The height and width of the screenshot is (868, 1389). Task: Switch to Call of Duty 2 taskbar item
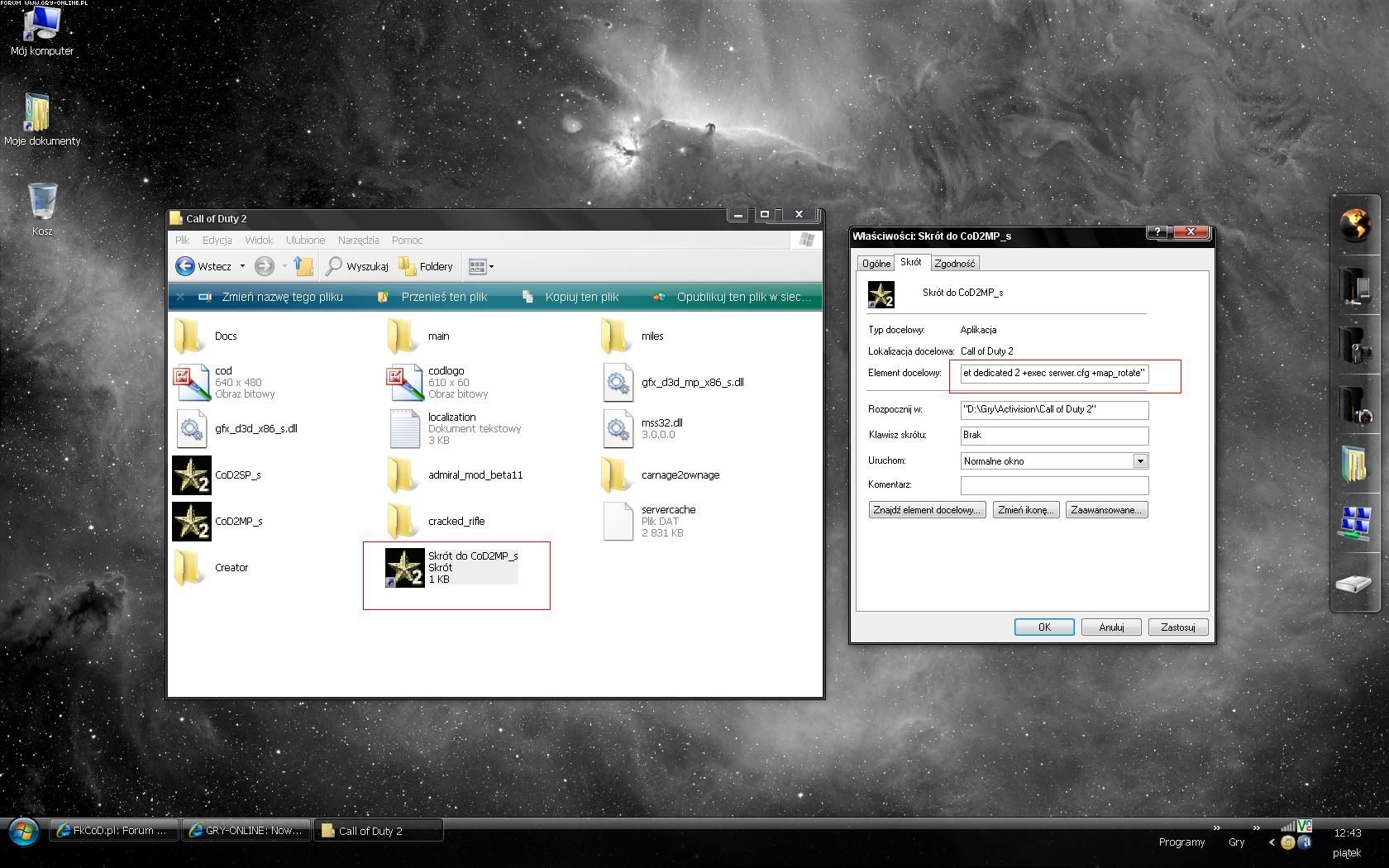tap(378, 831)
